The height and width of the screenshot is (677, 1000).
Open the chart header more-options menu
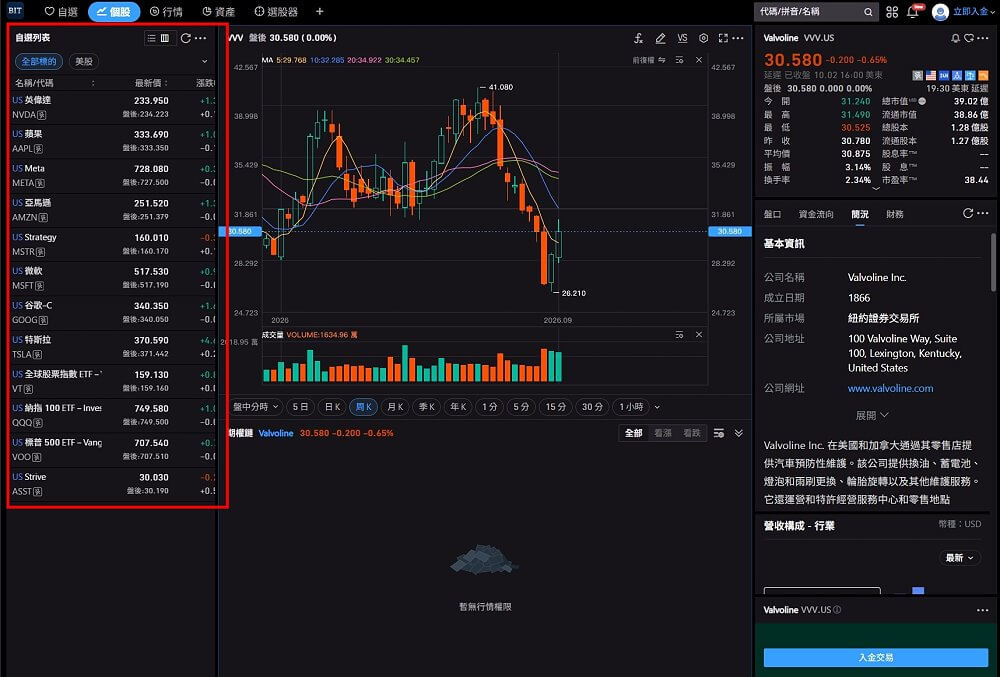click(738, 38)
